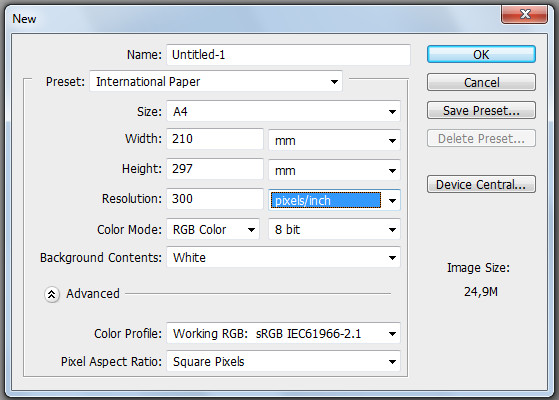The height and width of the screenshot is (400, 559).
Task: Close the New dialog with X
Action: 524,14
